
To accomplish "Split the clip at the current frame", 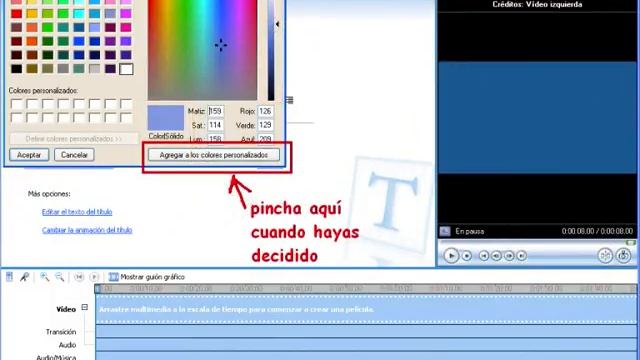I will (605, 256).
